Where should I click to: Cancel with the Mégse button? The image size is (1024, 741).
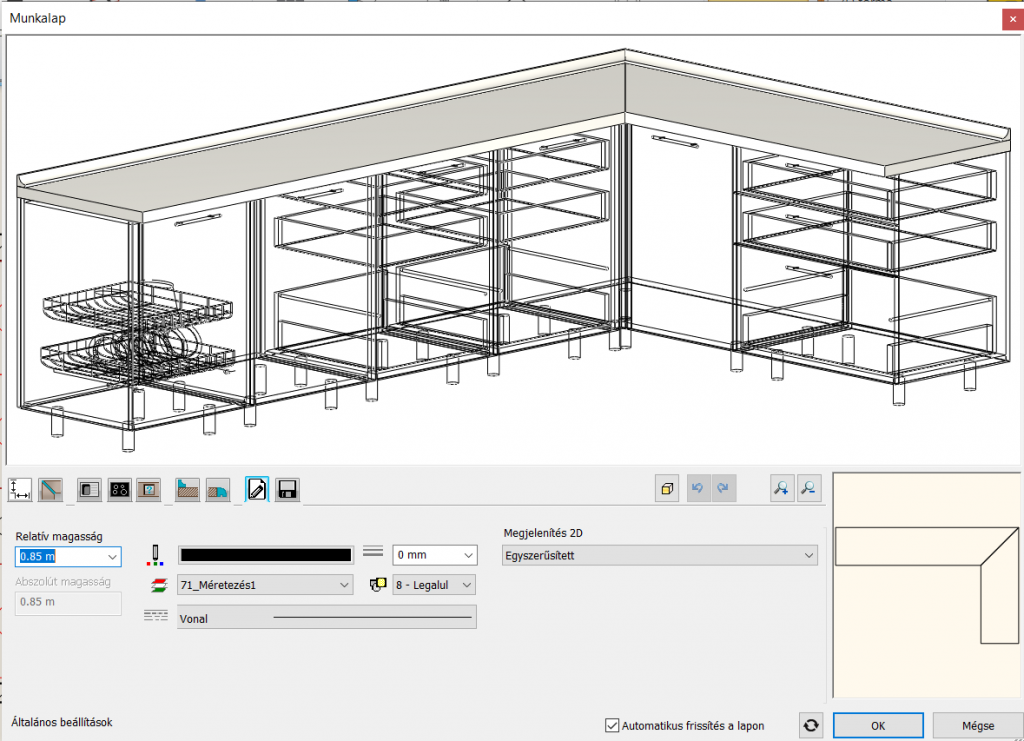pyautogui.click(x=978, y=725)
